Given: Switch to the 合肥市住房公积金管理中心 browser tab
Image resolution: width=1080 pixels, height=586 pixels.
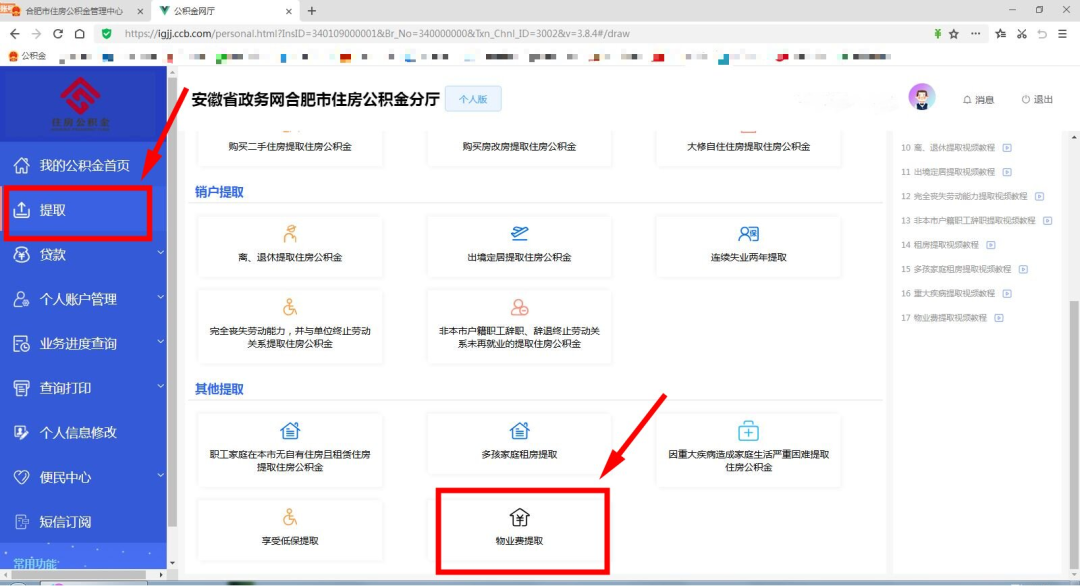Looking at the screenshot, I should pos(70,11).
